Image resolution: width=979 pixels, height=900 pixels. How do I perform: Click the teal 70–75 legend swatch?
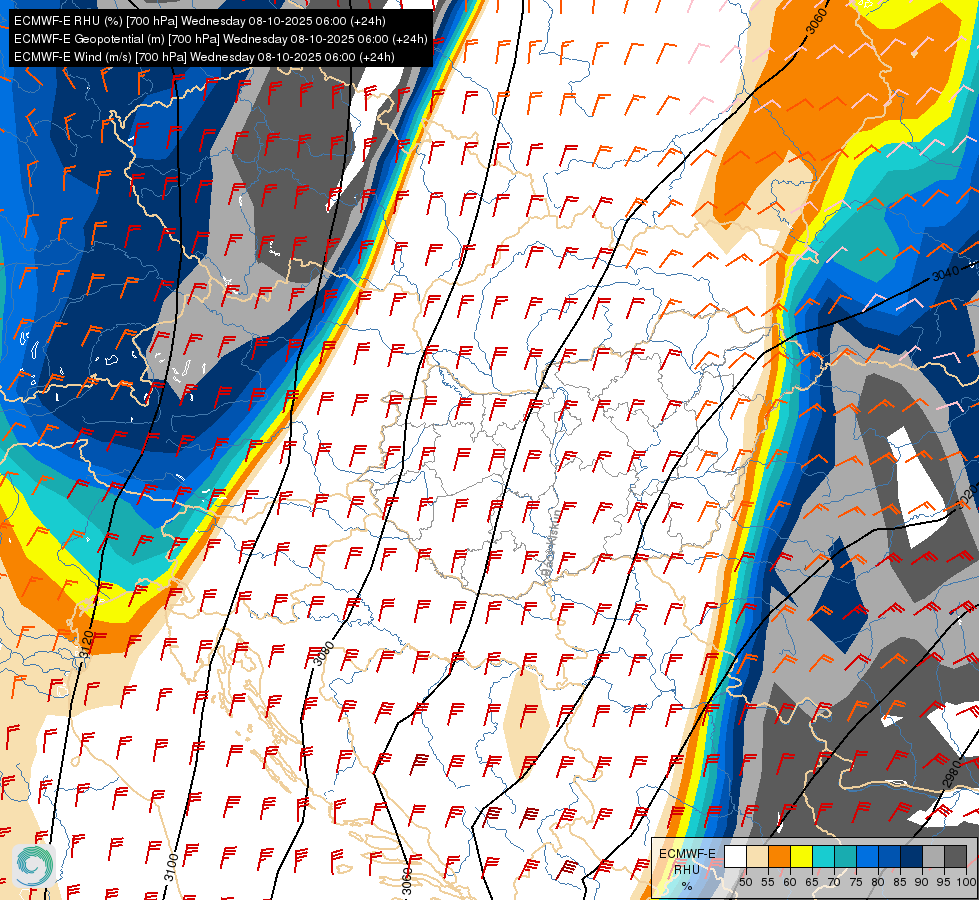point(845,856)
